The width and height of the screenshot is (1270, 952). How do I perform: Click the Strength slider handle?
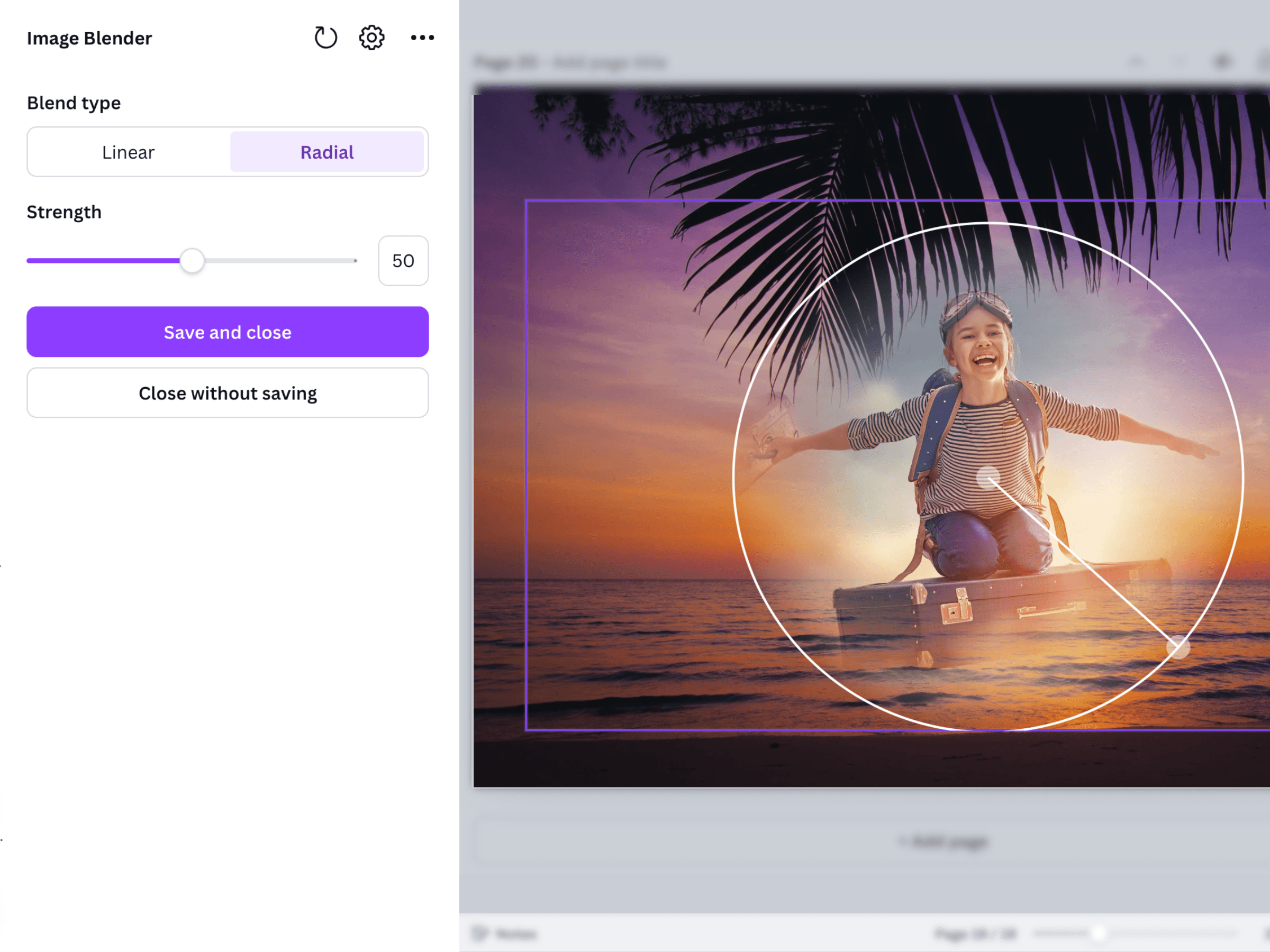[x=192, y=261]
